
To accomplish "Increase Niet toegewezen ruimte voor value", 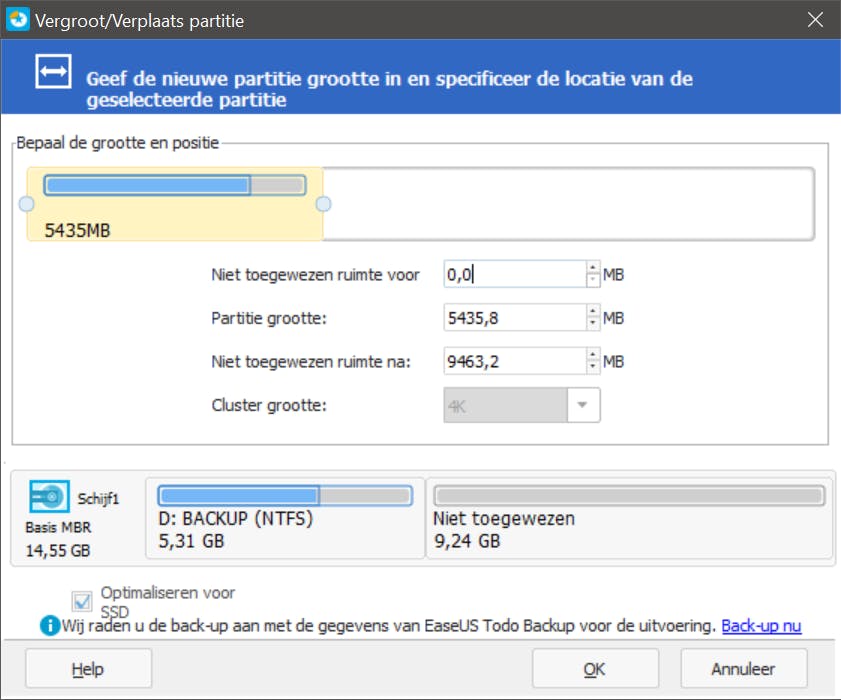I will coord(593,268).
